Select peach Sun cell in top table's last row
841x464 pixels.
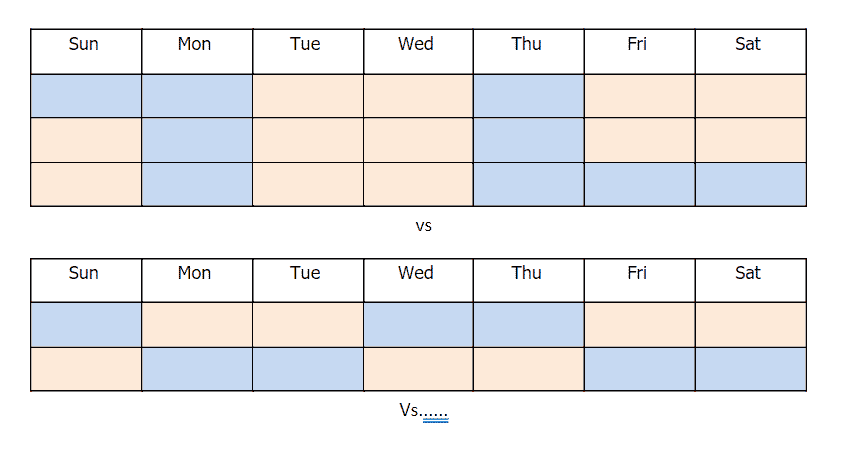tap(86, 185)
